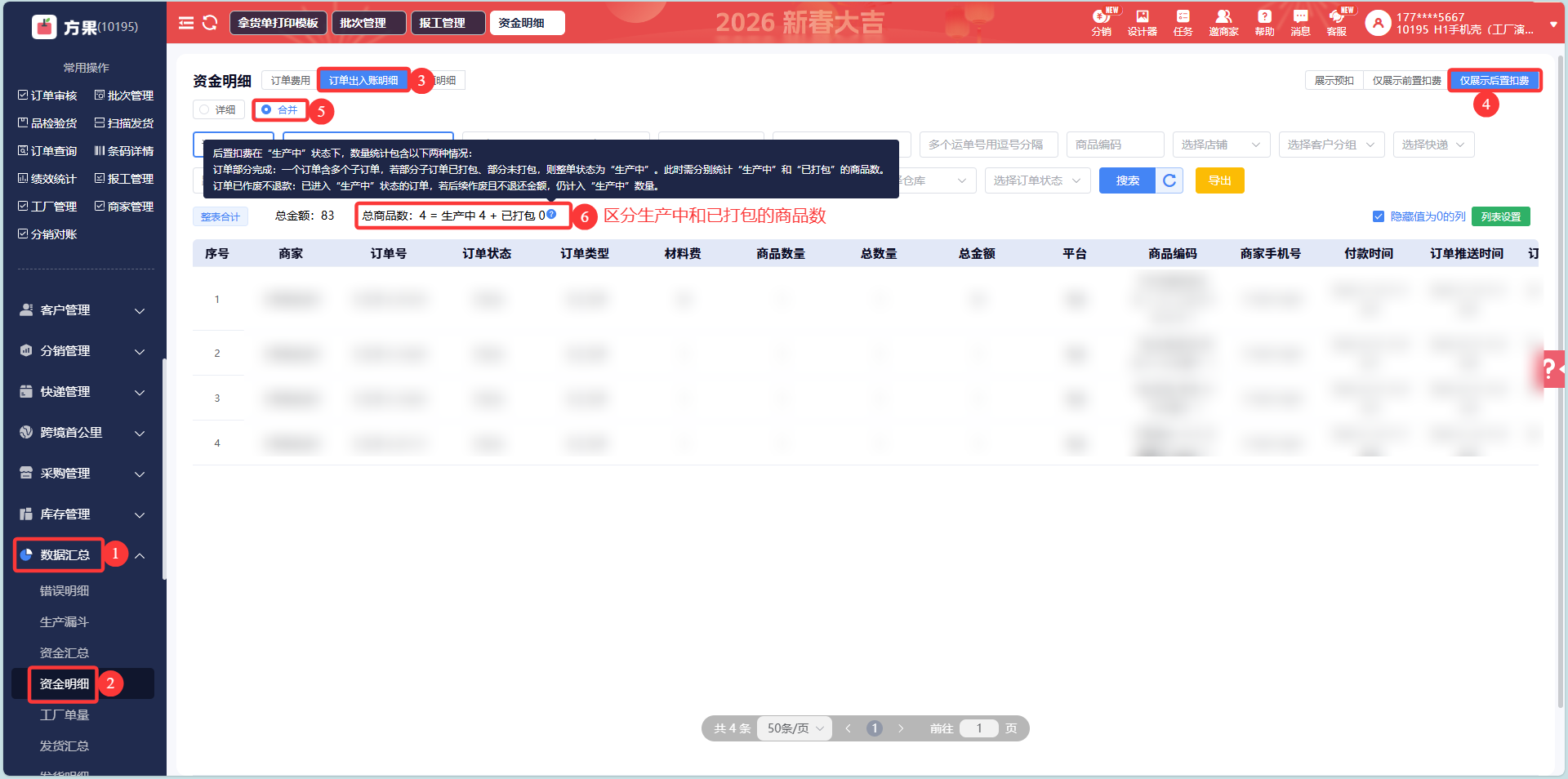Toggle 仅展示前置扣费 filter option

pyautogui.click(x=1406, y=80)
